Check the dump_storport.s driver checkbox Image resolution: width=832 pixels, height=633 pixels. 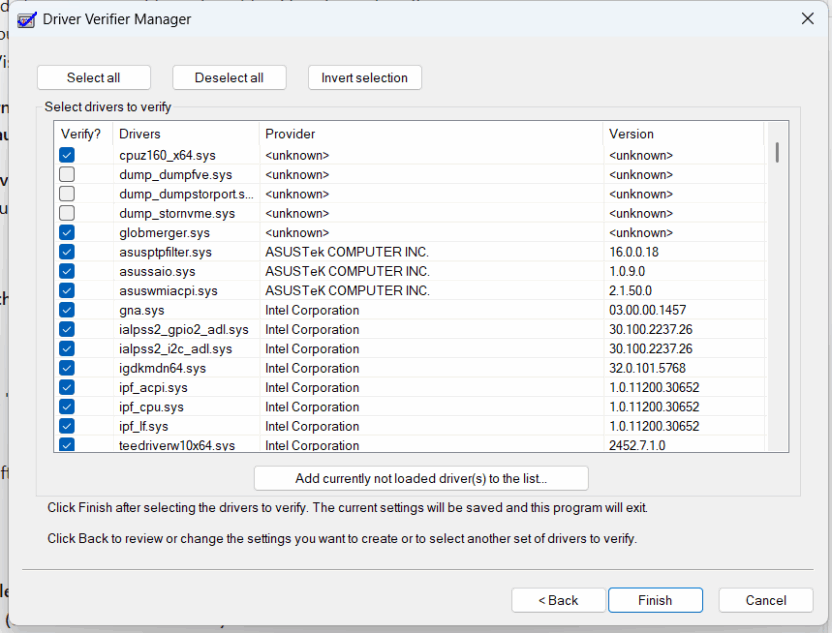(x=66, y=193)
